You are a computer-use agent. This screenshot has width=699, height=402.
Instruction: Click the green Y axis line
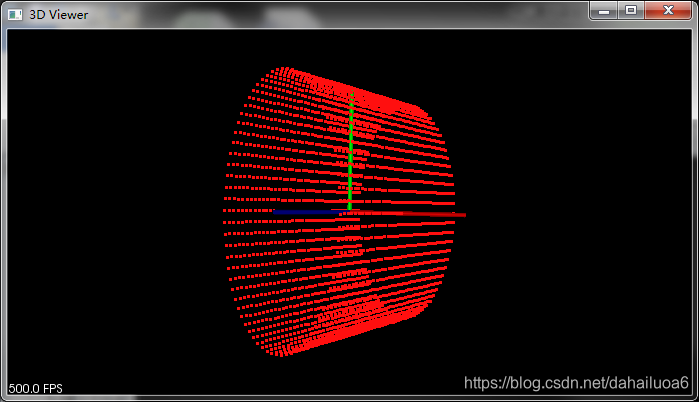(x=350, y=150)
